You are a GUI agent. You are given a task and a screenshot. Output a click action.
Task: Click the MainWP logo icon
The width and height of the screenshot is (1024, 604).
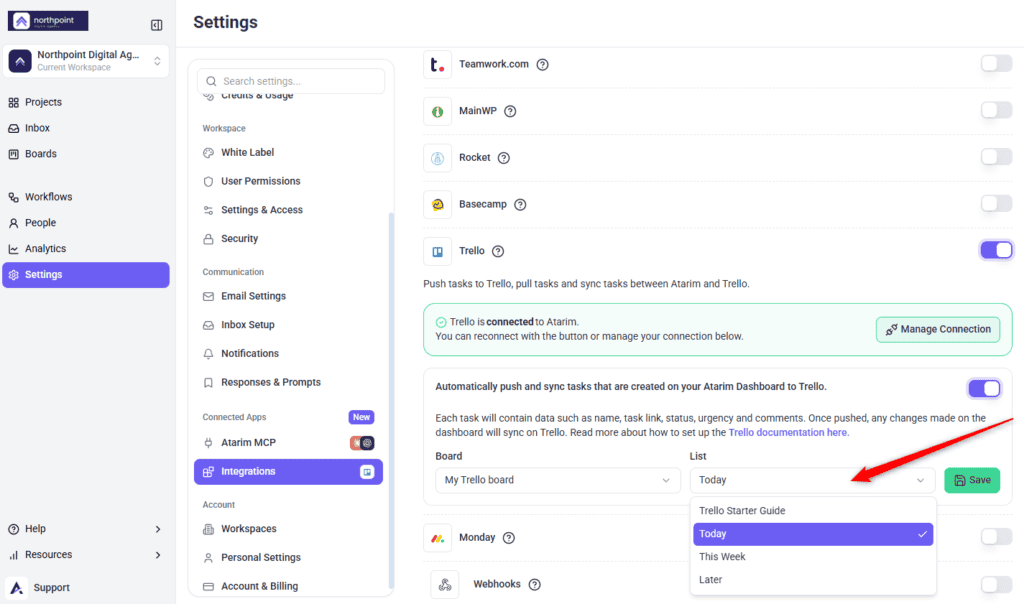click(438, 112)
